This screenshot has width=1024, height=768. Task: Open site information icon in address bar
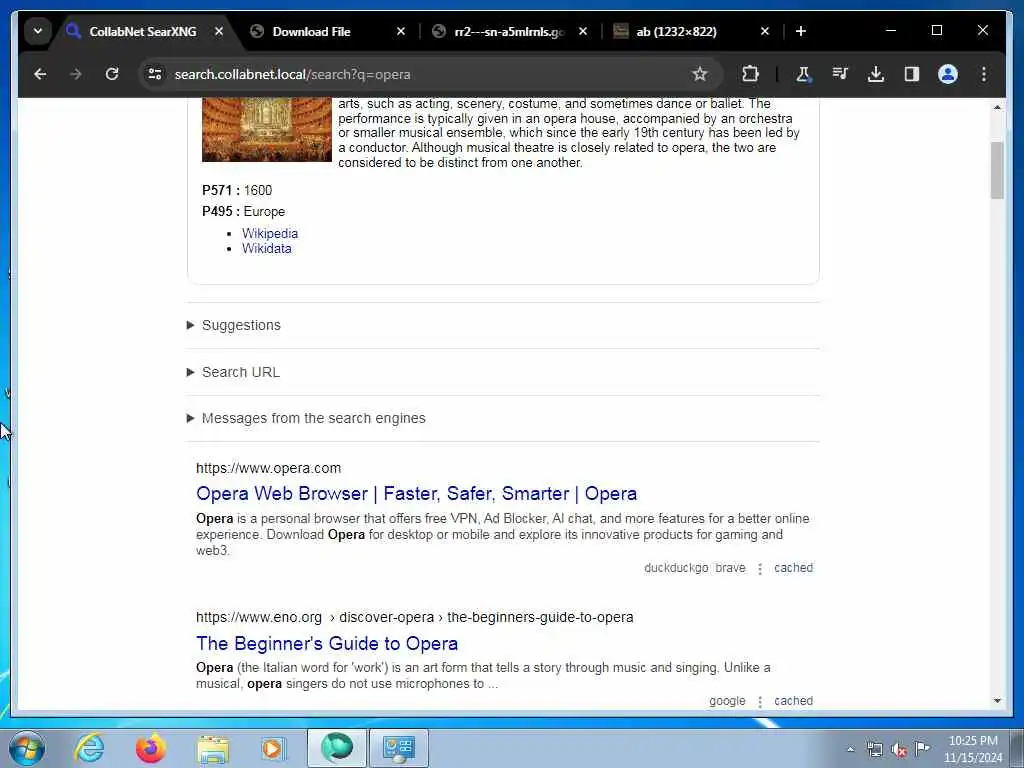[155, 74]
